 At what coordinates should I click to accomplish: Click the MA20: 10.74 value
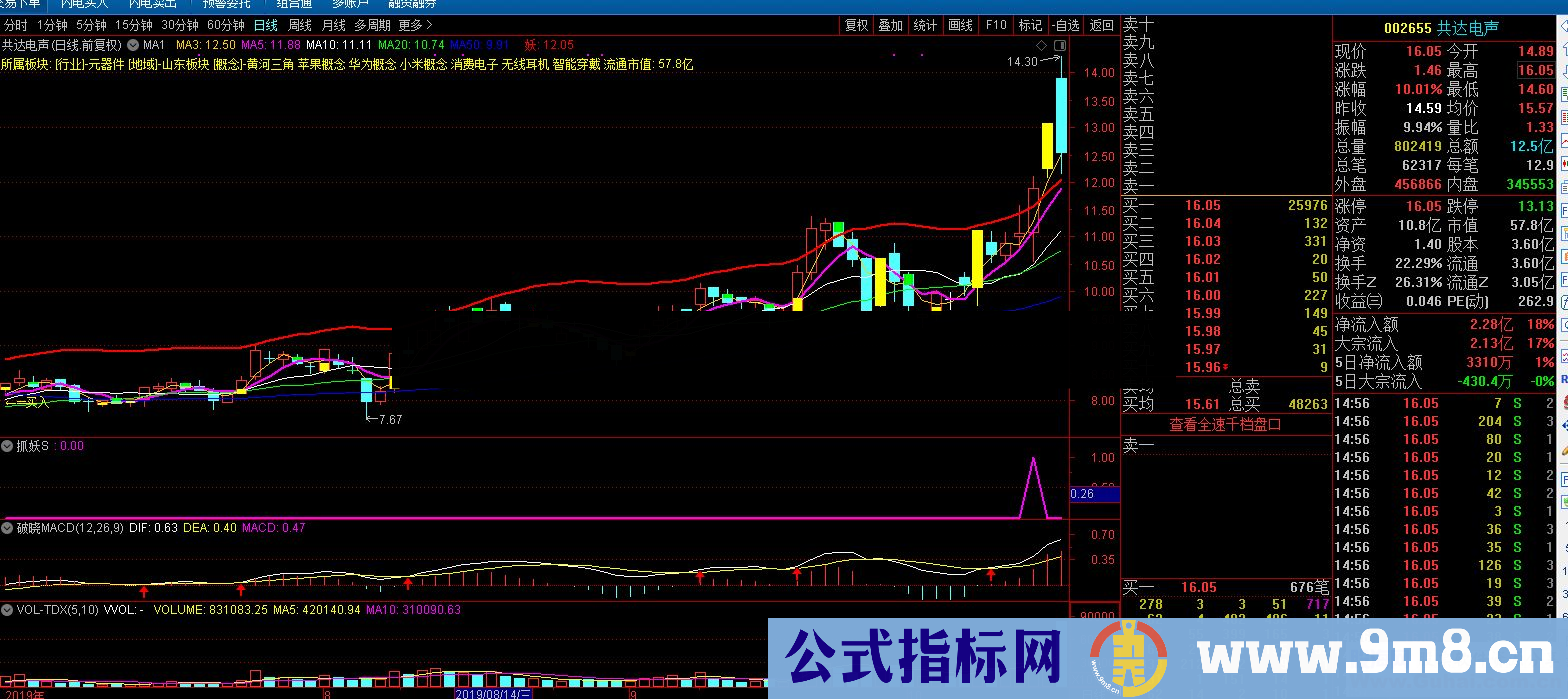click(411, 45)
